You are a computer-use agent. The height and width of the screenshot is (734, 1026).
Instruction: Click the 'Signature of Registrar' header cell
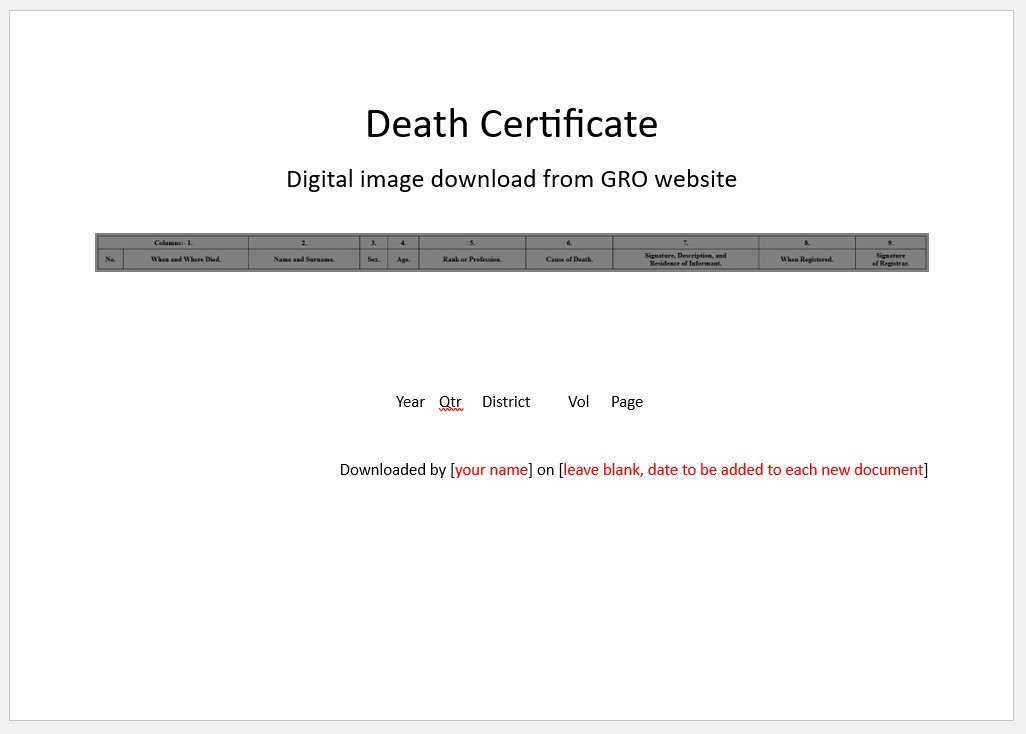tap(890, 259)
